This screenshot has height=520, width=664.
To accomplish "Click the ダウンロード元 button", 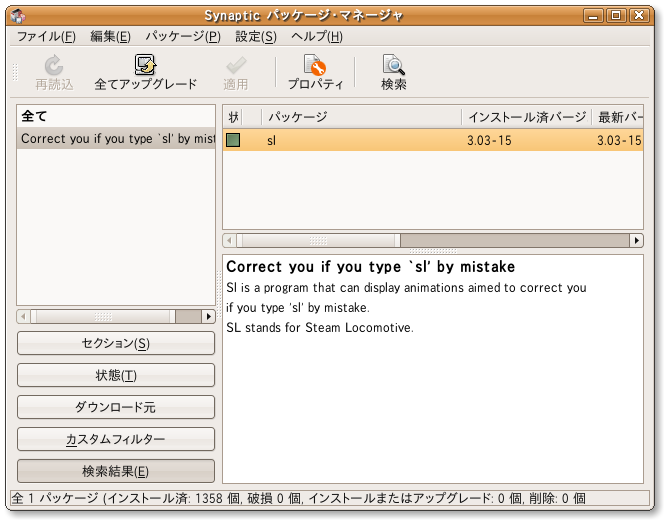I will click(116, 407).
